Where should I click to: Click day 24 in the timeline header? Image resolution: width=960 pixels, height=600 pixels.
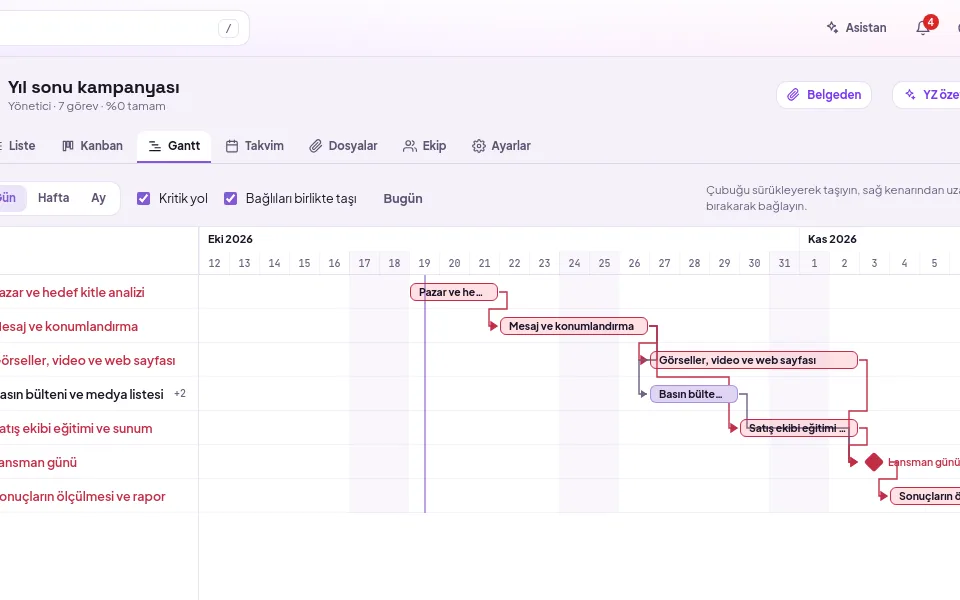[574, 263]
